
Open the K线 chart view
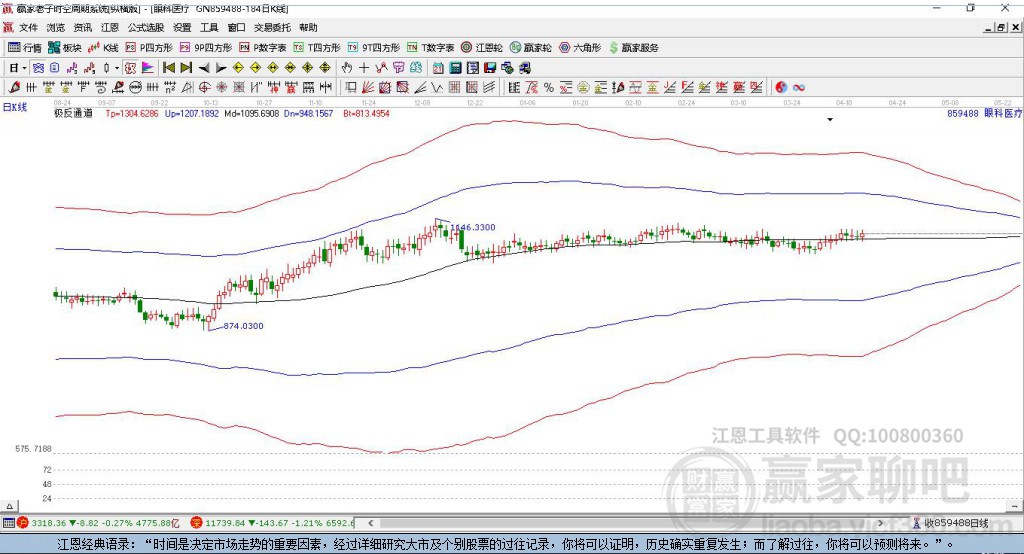coord(103,48)
